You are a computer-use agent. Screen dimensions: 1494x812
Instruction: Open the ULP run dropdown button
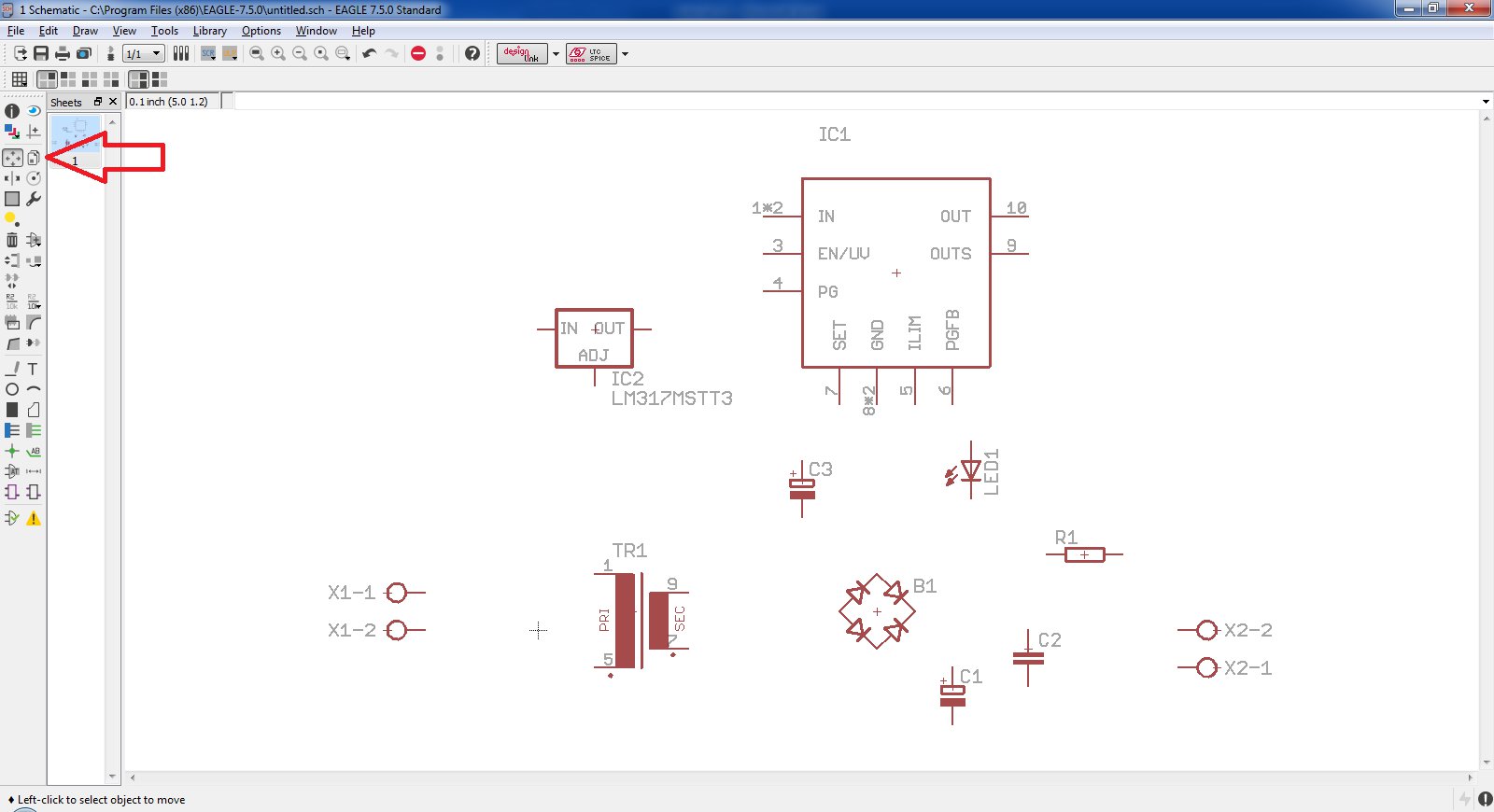tap(230, 53)
